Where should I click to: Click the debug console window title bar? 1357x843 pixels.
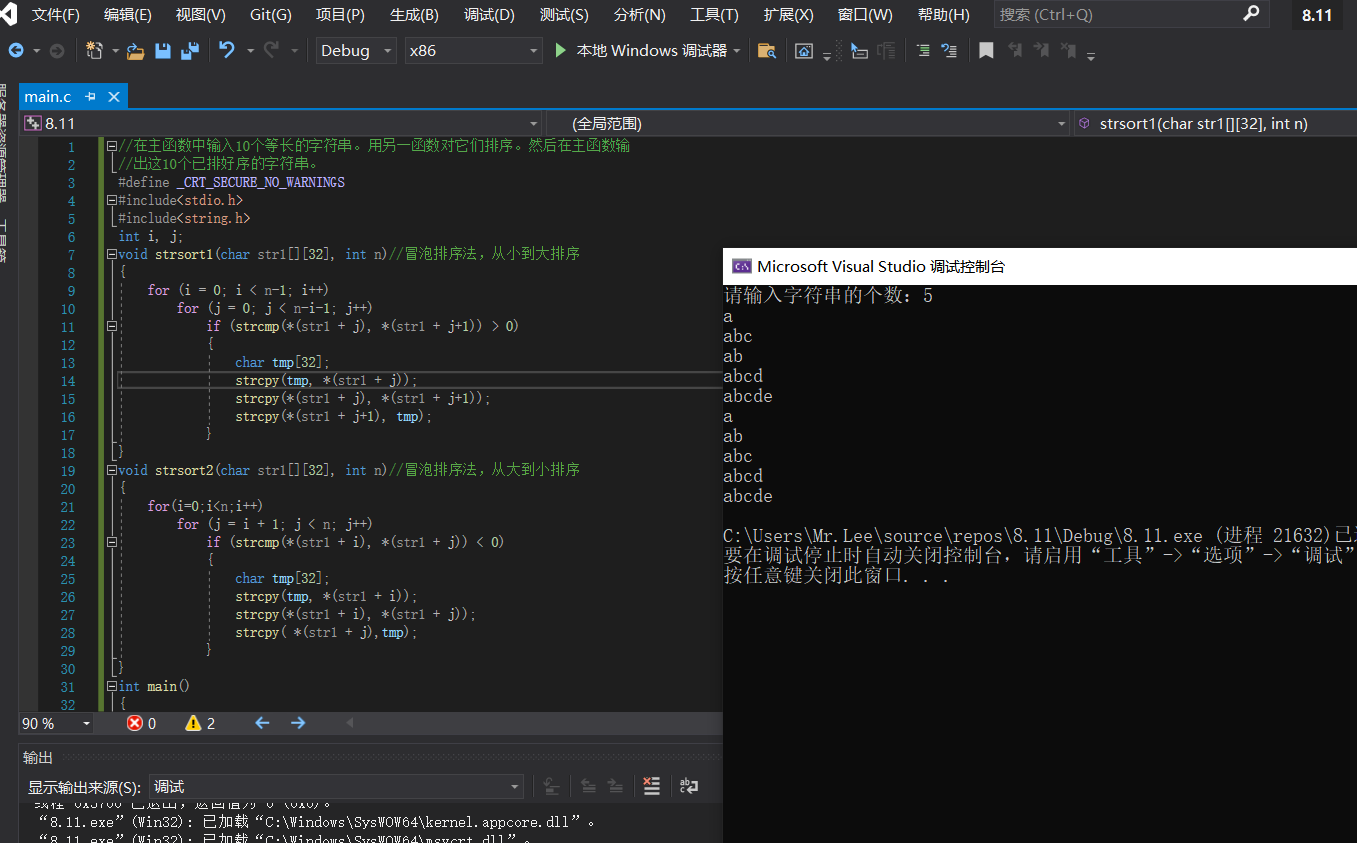click(1040, 266)
